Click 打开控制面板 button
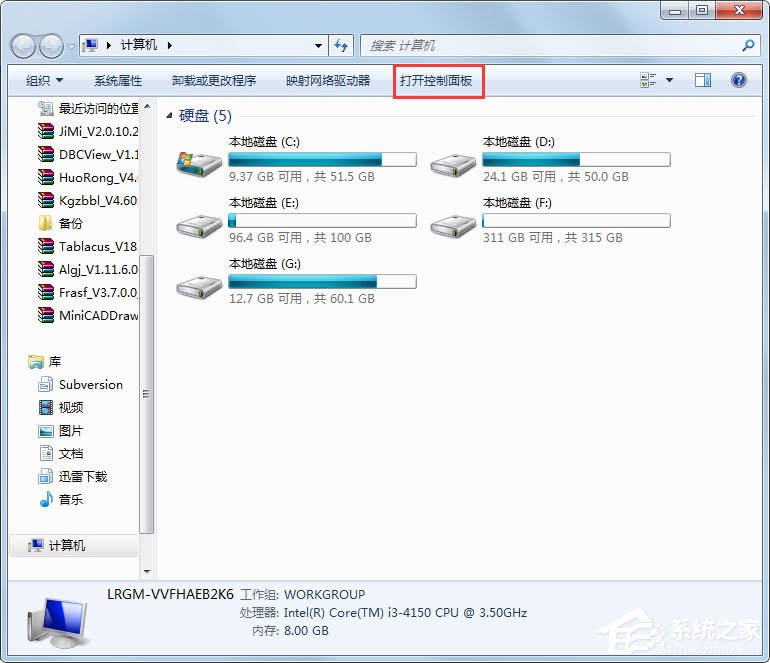The width and height of the screenshot is (770, 663). click(x=436, y=80)
